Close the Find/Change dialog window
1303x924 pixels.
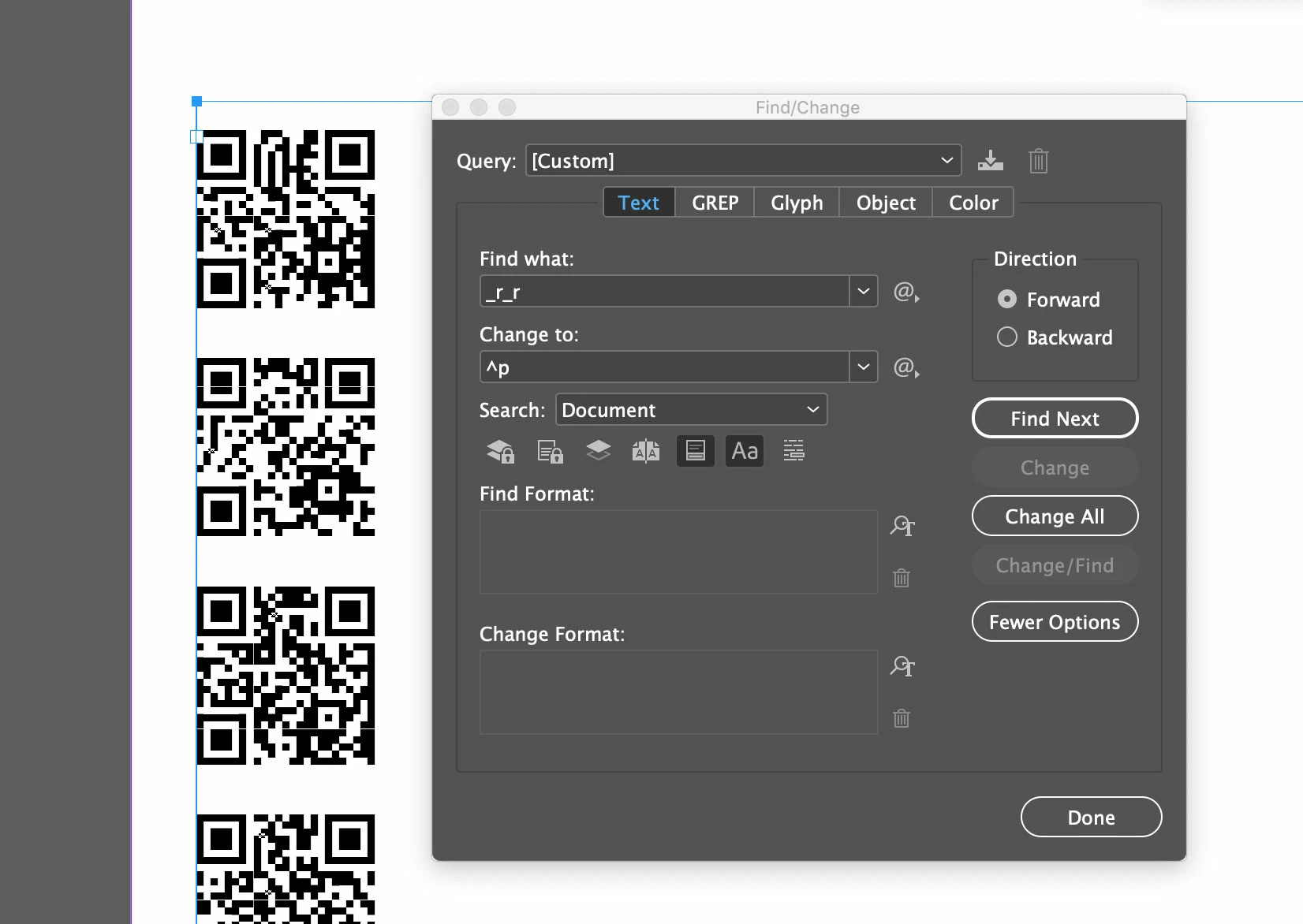(x=450, y=107)
